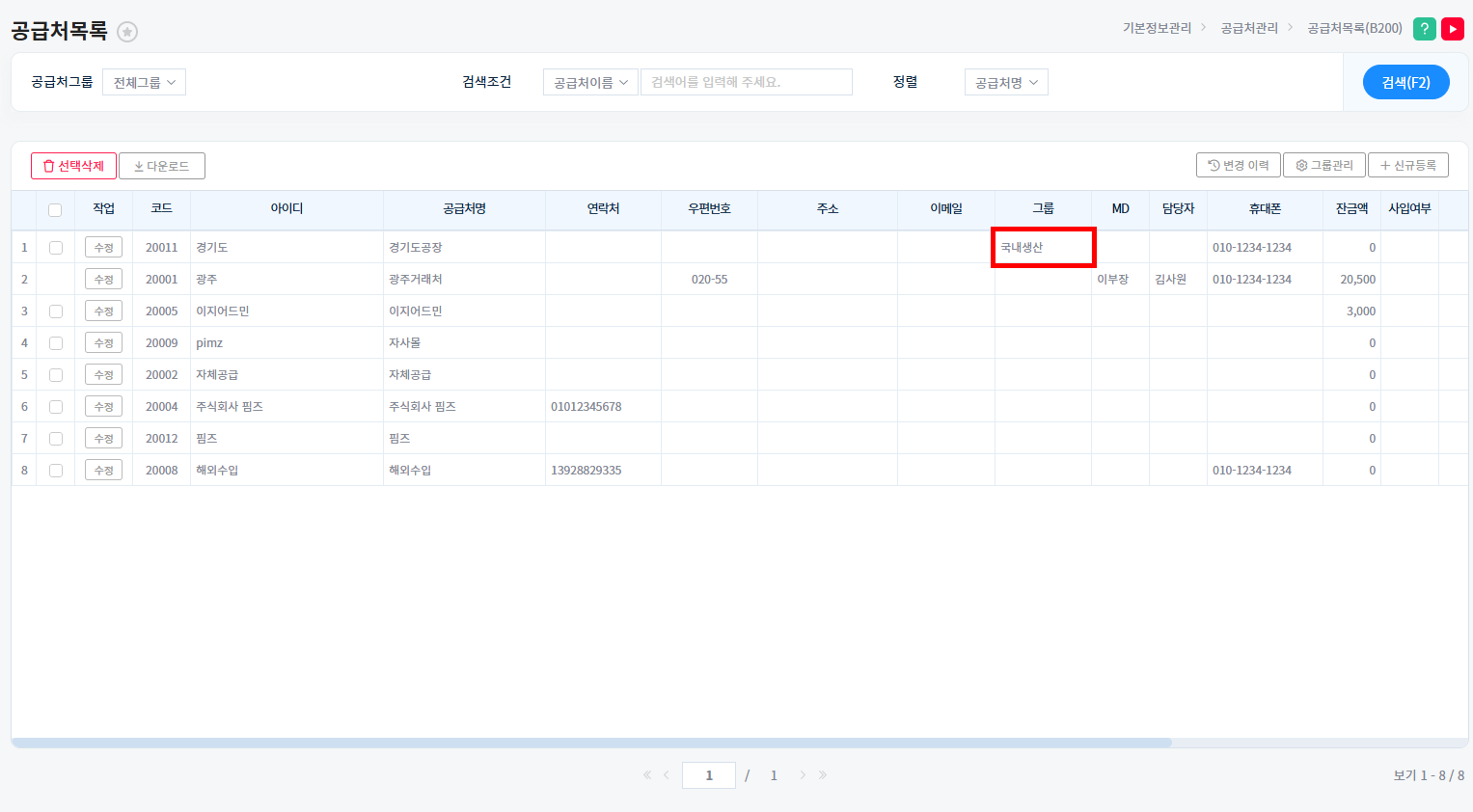Image resolution: width=1473 pixels, height=812 pixels.
Task: Click the favorite star next to 공급처목록
Action: point(127,32)
